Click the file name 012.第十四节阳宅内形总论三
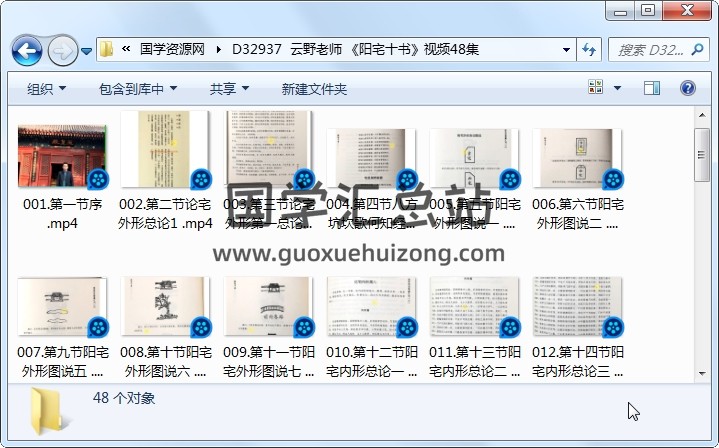 pyautogui.click(x=578, y=362)
